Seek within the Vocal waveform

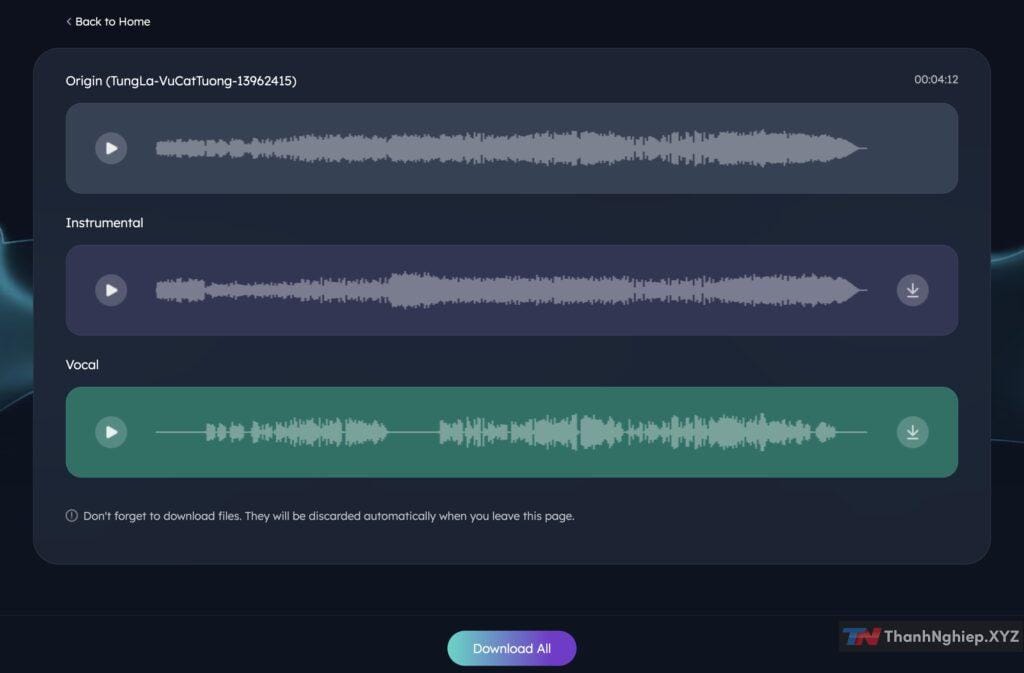(511, 432)
